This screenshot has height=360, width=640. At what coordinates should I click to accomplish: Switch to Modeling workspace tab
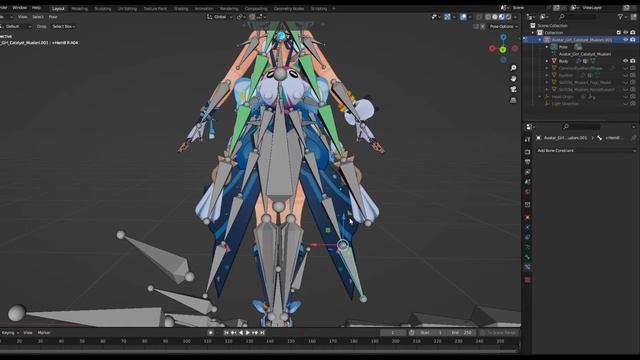pos(80,8)
